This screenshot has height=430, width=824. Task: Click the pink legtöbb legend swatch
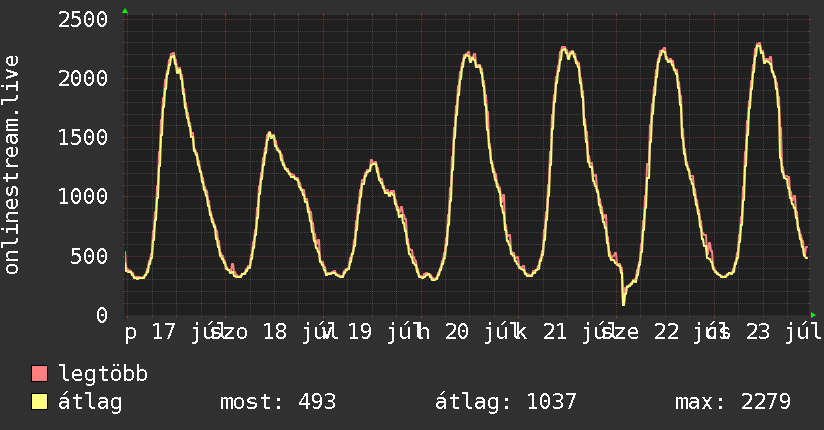[39, 373]
